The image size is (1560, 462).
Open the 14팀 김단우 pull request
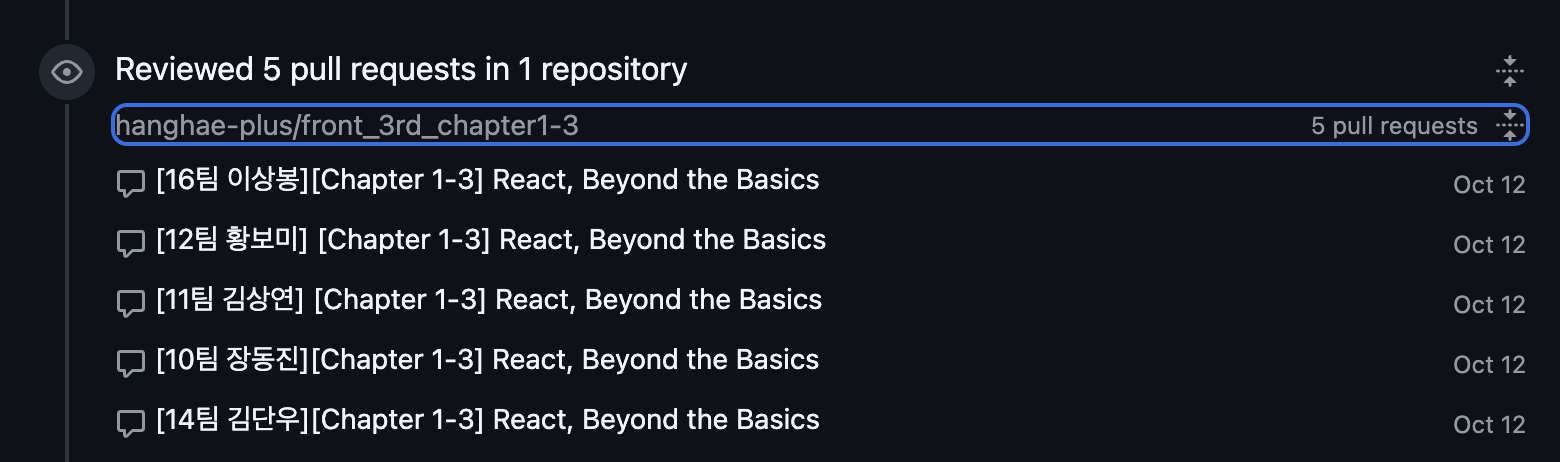pos(488,420)
